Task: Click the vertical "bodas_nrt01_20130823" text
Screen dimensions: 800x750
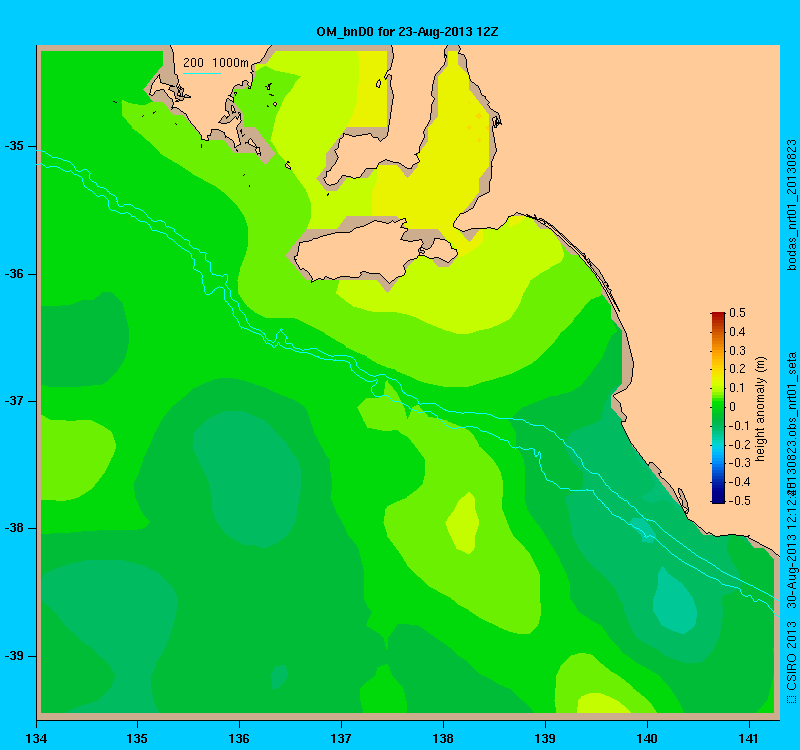Action: tap(791, 205)
